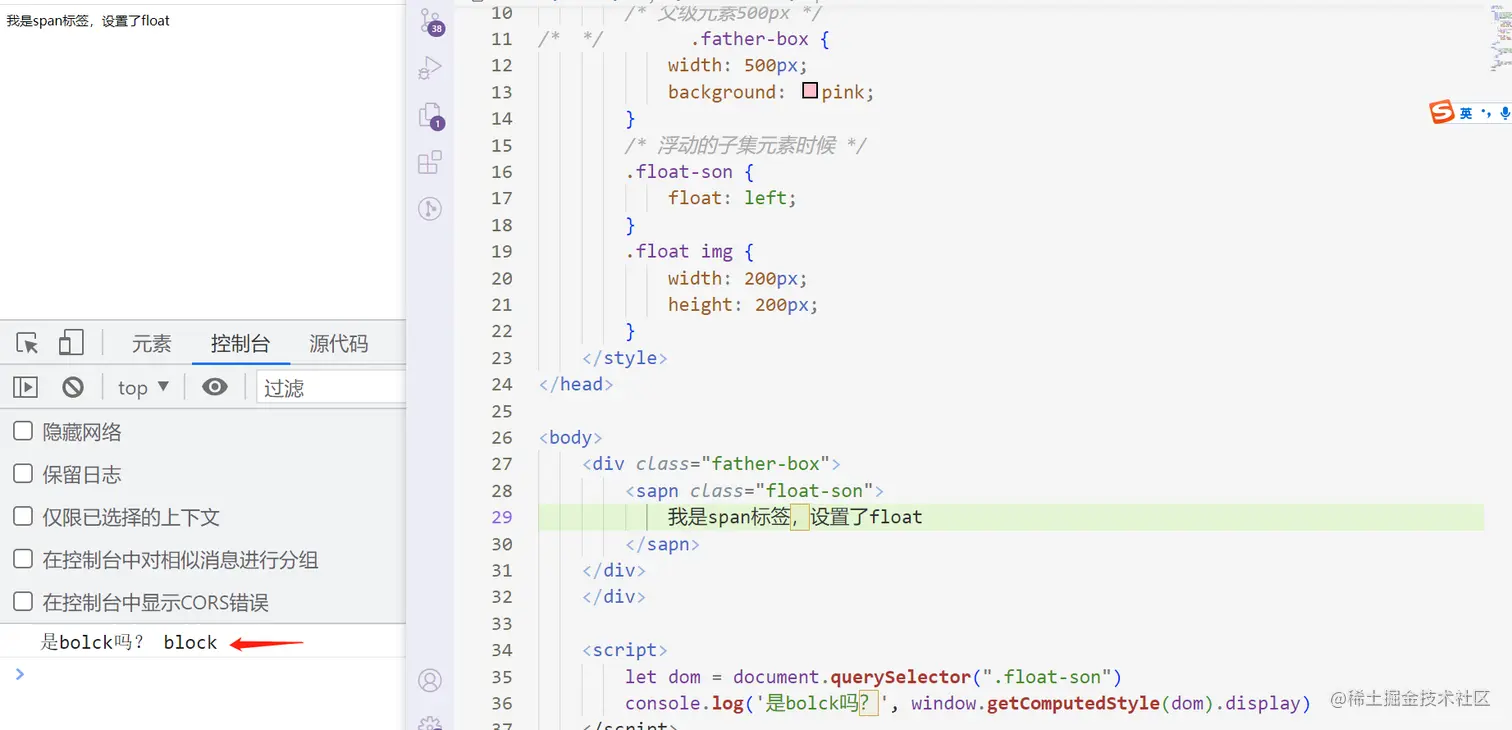1512x730 pixels.
Task: Check 仅限已选择的上下文 option
Action: 23,516
